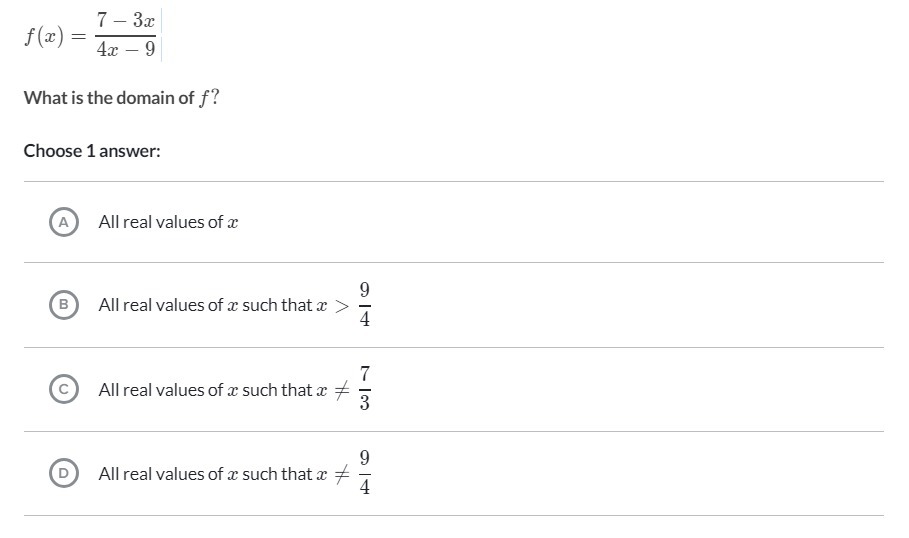Click the italic x in option A

pyautogui.click(x=232, y=223)
